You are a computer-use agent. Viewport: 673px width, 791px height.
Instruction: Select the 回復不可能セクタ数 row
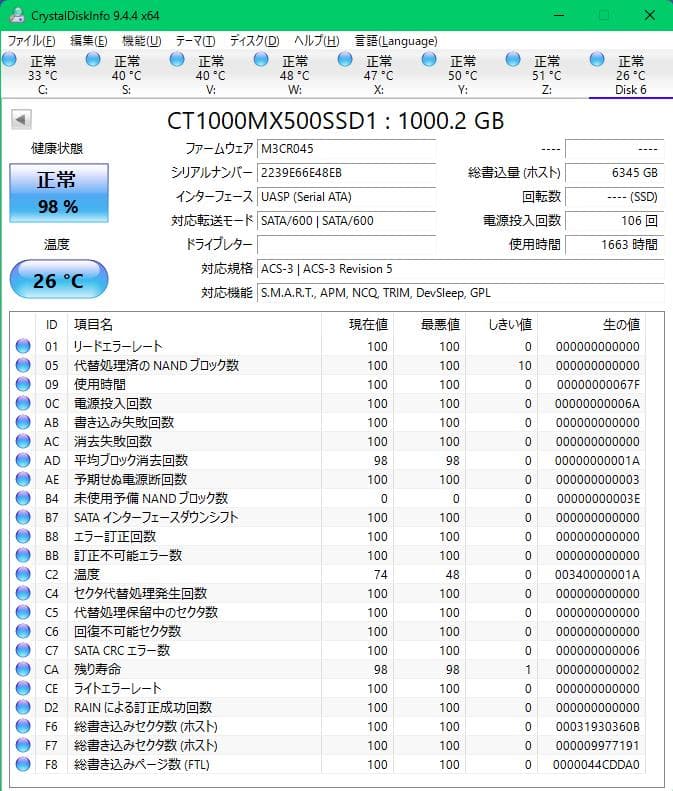click(329, 631)
